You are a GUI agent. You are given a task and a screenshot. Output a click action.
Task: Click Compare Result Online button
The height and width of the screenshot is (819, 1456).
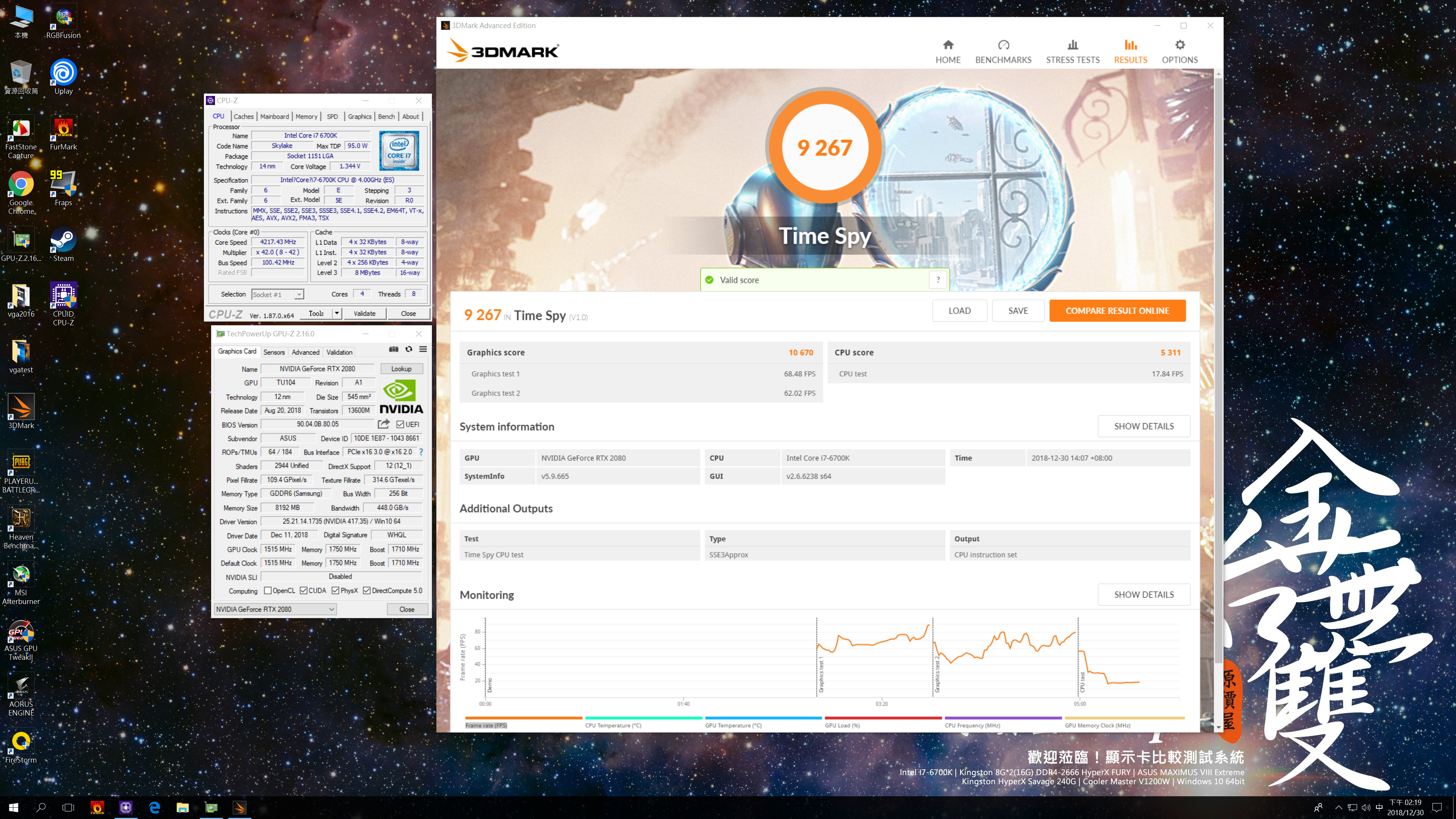(1117, 311)
